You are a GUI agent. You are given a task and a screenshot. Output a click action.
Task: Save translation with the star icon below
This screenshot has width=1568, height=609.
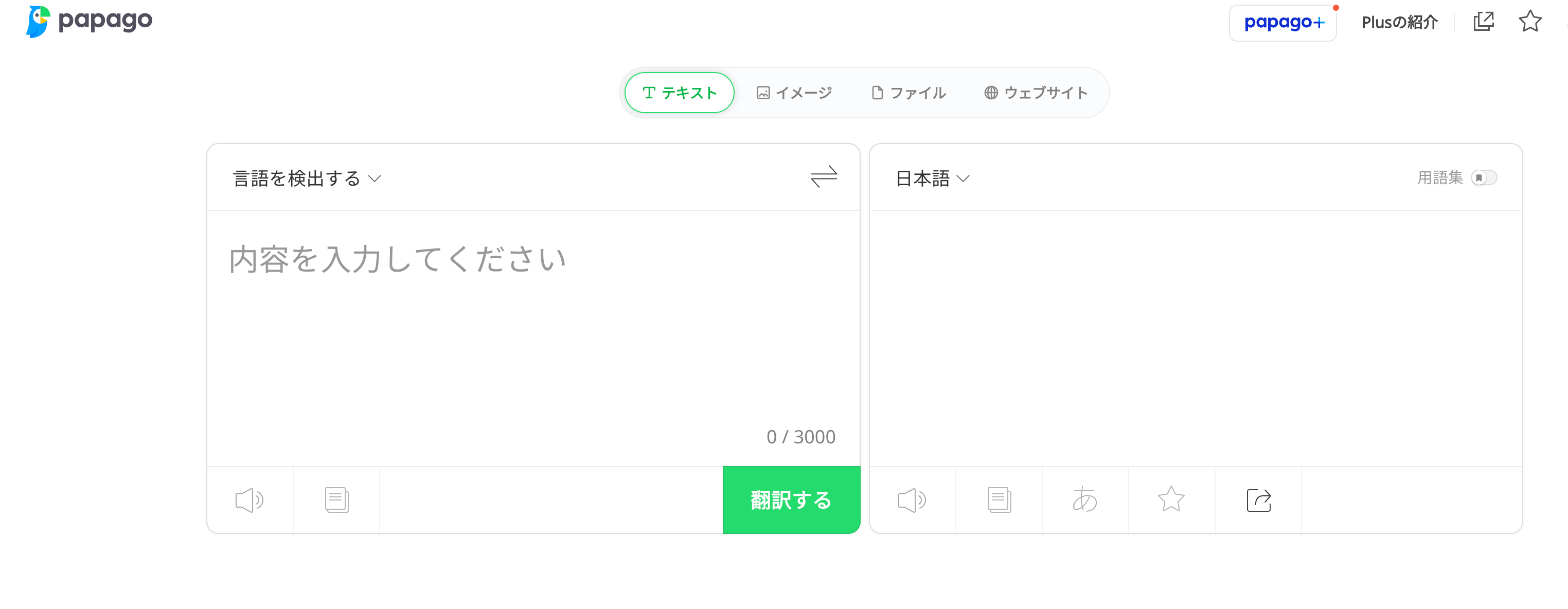[x=1171, y=500]
